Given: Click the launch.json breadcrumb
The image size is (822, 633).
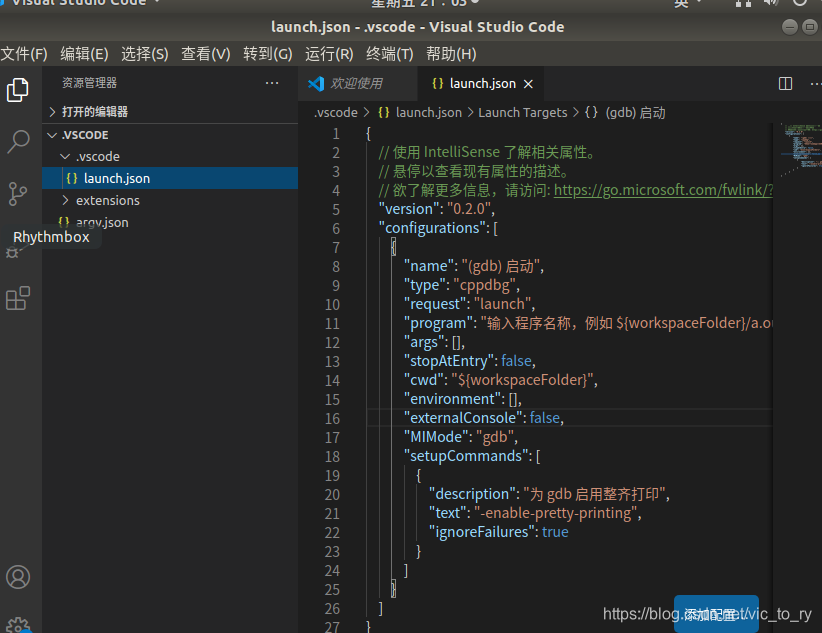Looking at the screenshot, I should tap(428, 113).
